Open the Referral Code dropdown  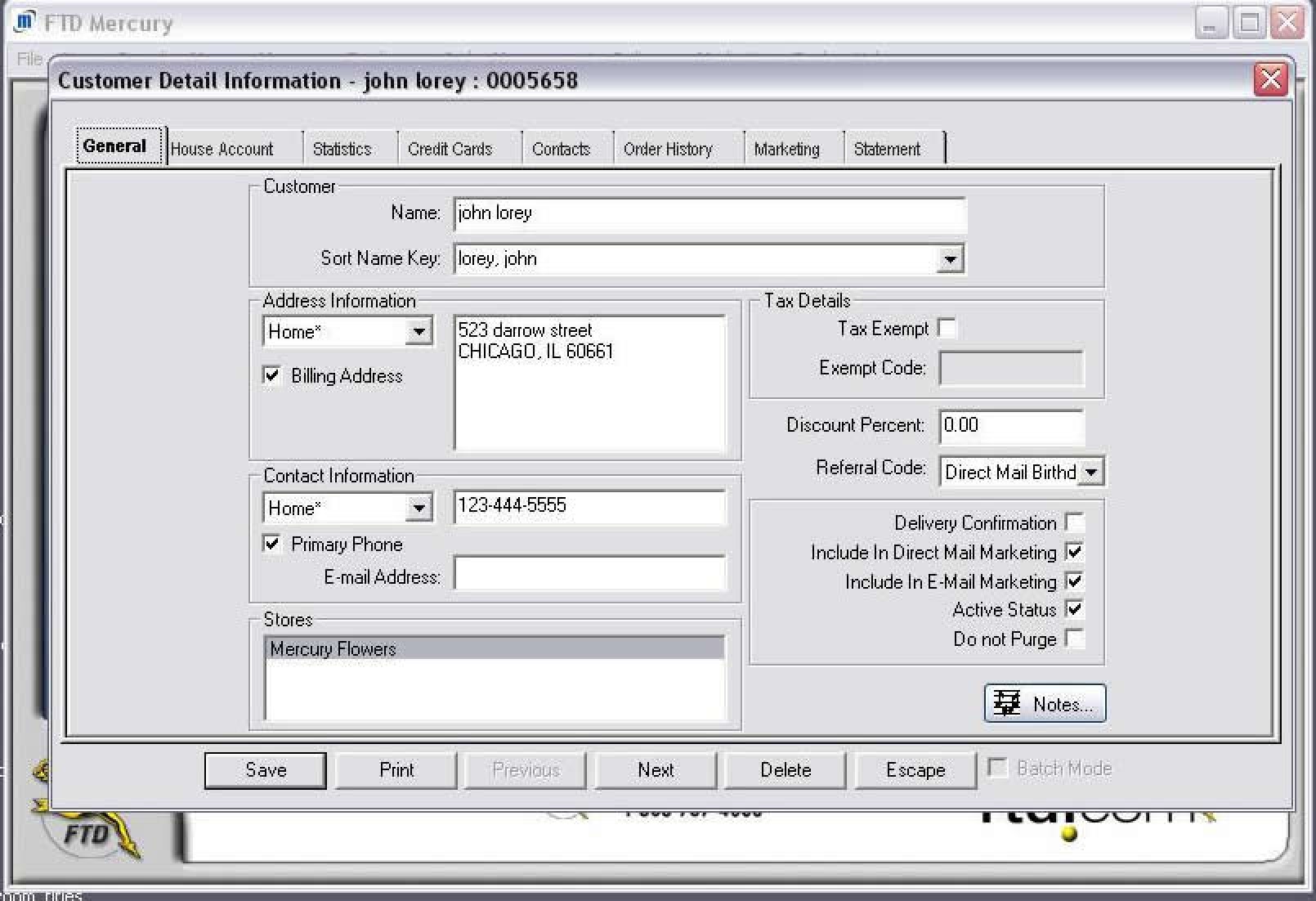[1092, 472]
